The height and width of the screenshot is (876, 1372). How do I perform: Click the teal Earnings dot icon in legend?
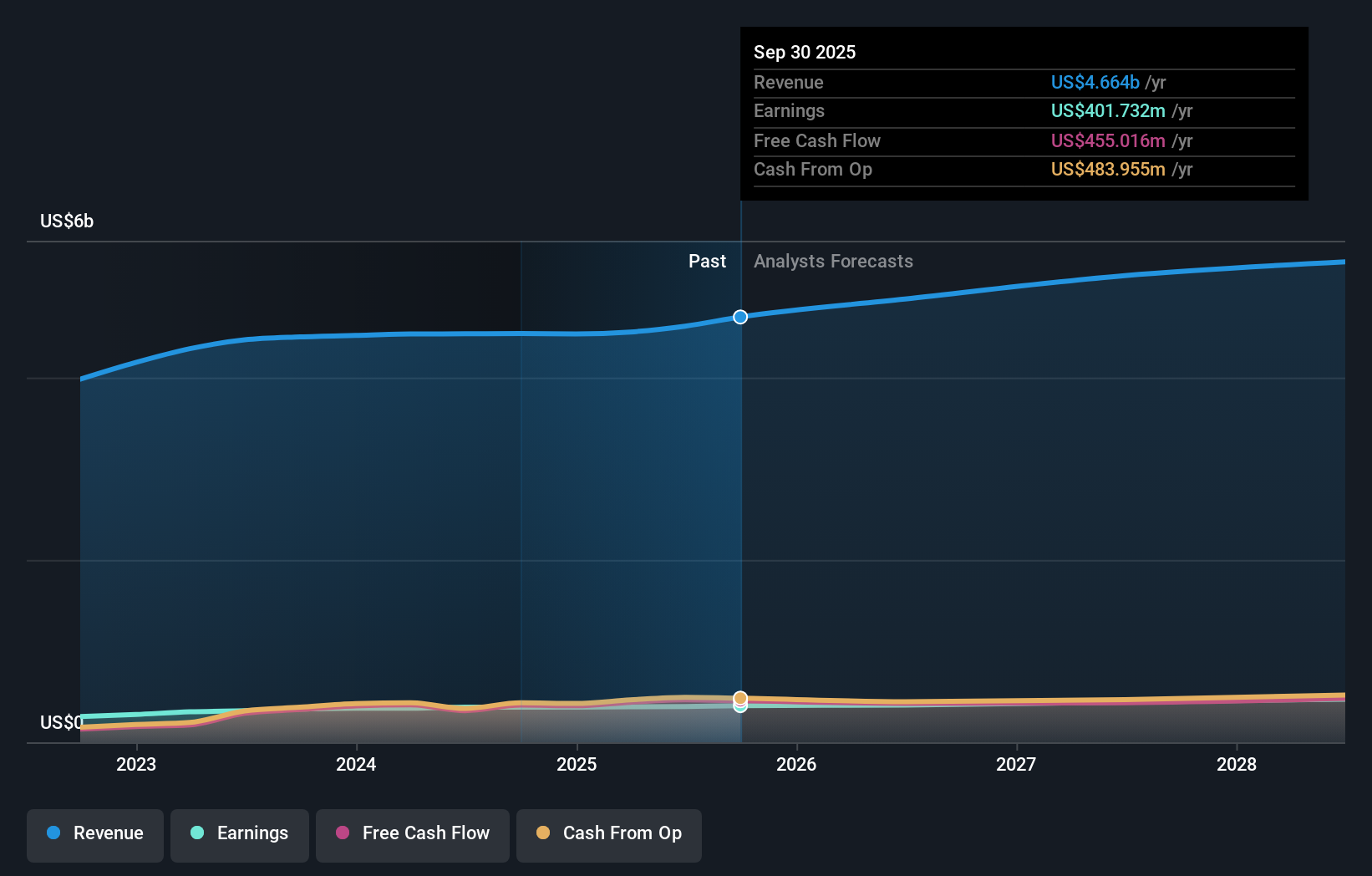196,833
